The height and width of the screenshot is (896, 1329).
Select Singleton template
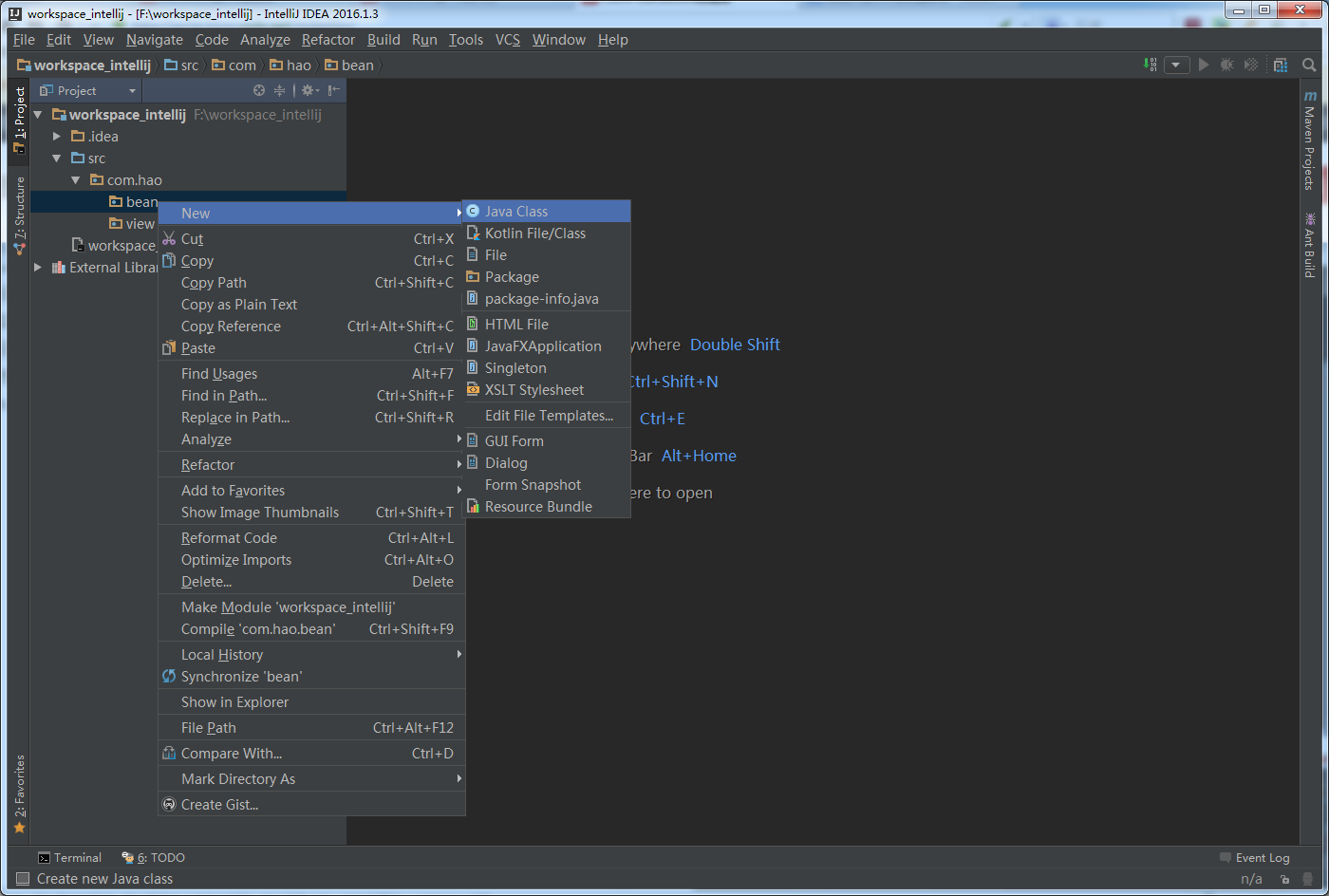547,368
